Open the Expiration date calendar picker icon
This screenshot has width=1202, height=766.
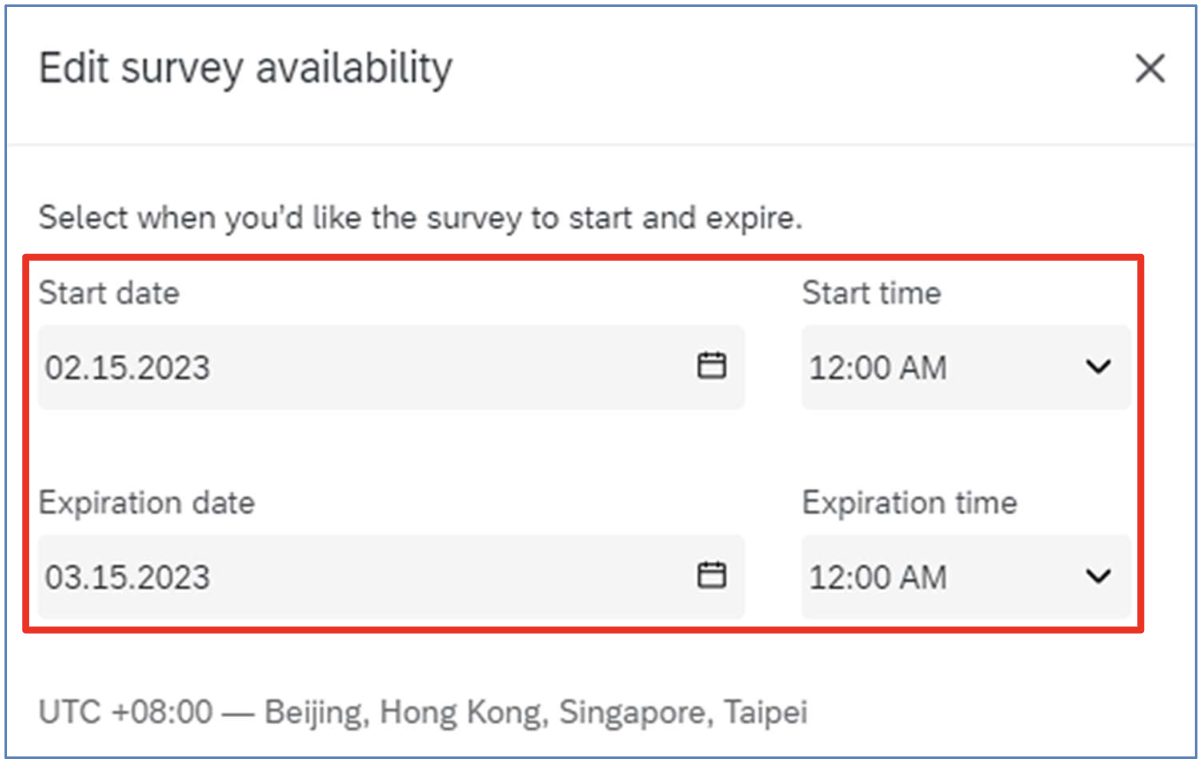pyautogui.click(x=711, y=575)
